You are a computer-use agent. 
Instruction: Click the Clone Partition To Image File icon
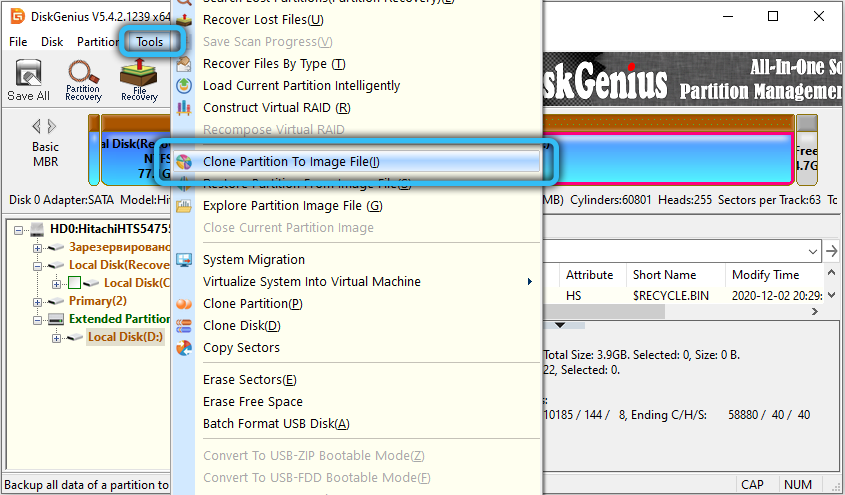coord(184,162)
